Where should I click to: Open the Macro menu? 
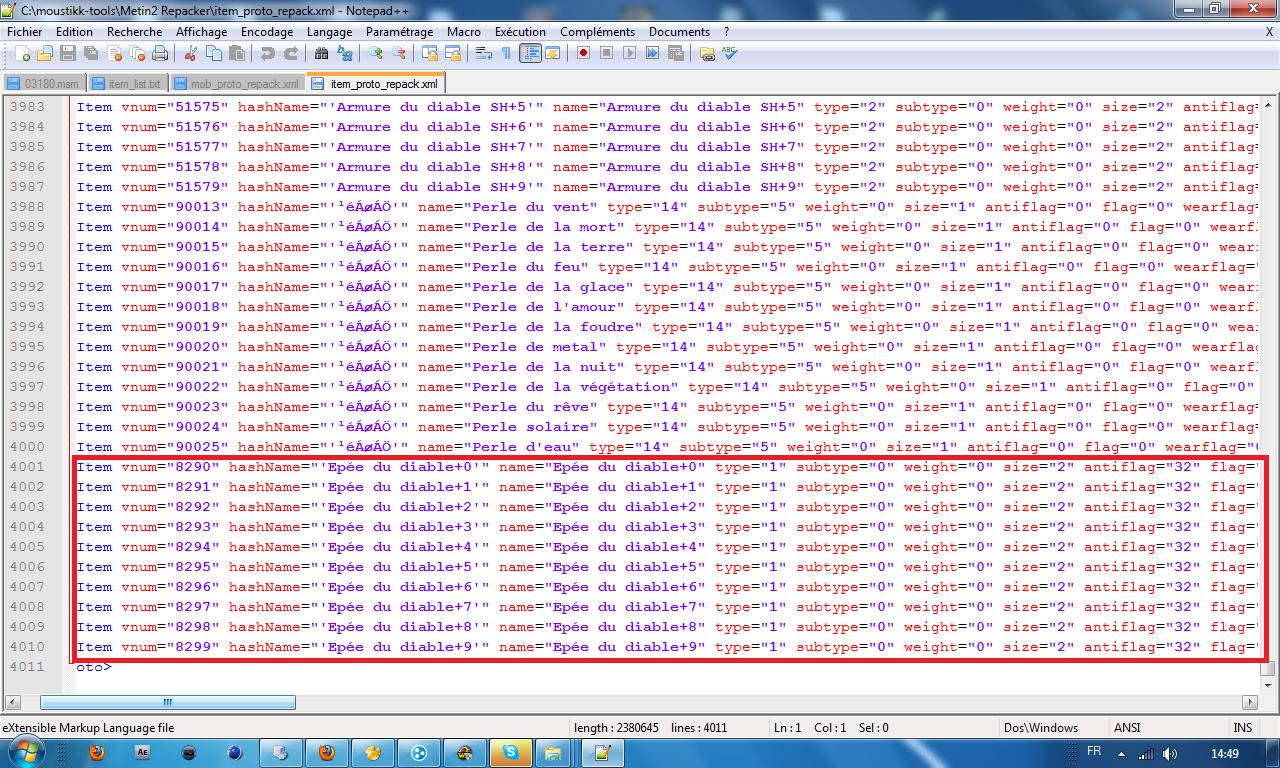[464, 32]
